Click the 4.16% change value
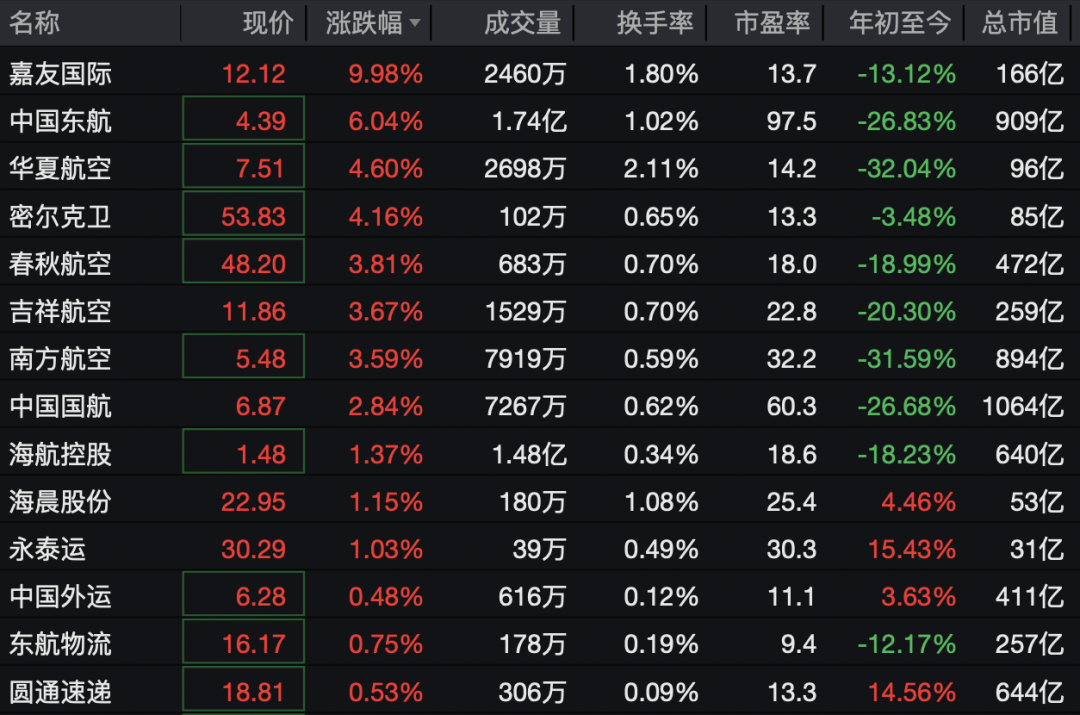 pos(386,216)
